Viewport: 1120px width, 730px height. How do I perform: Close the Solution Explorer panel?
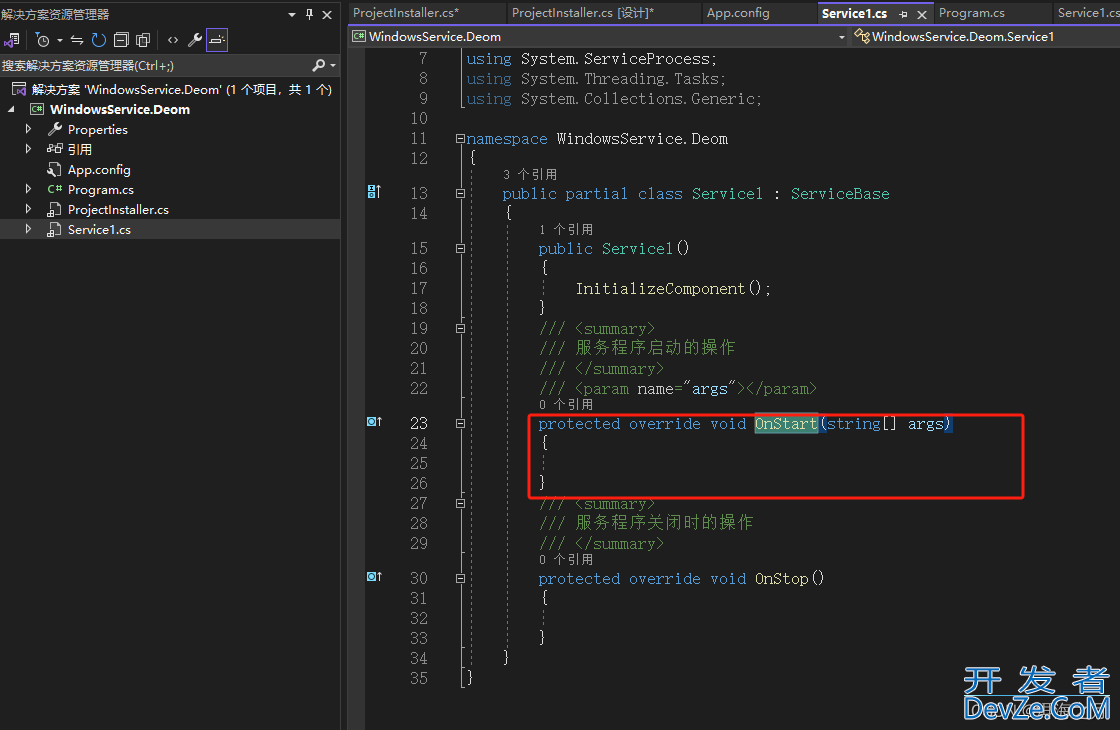tap(327, 14)
